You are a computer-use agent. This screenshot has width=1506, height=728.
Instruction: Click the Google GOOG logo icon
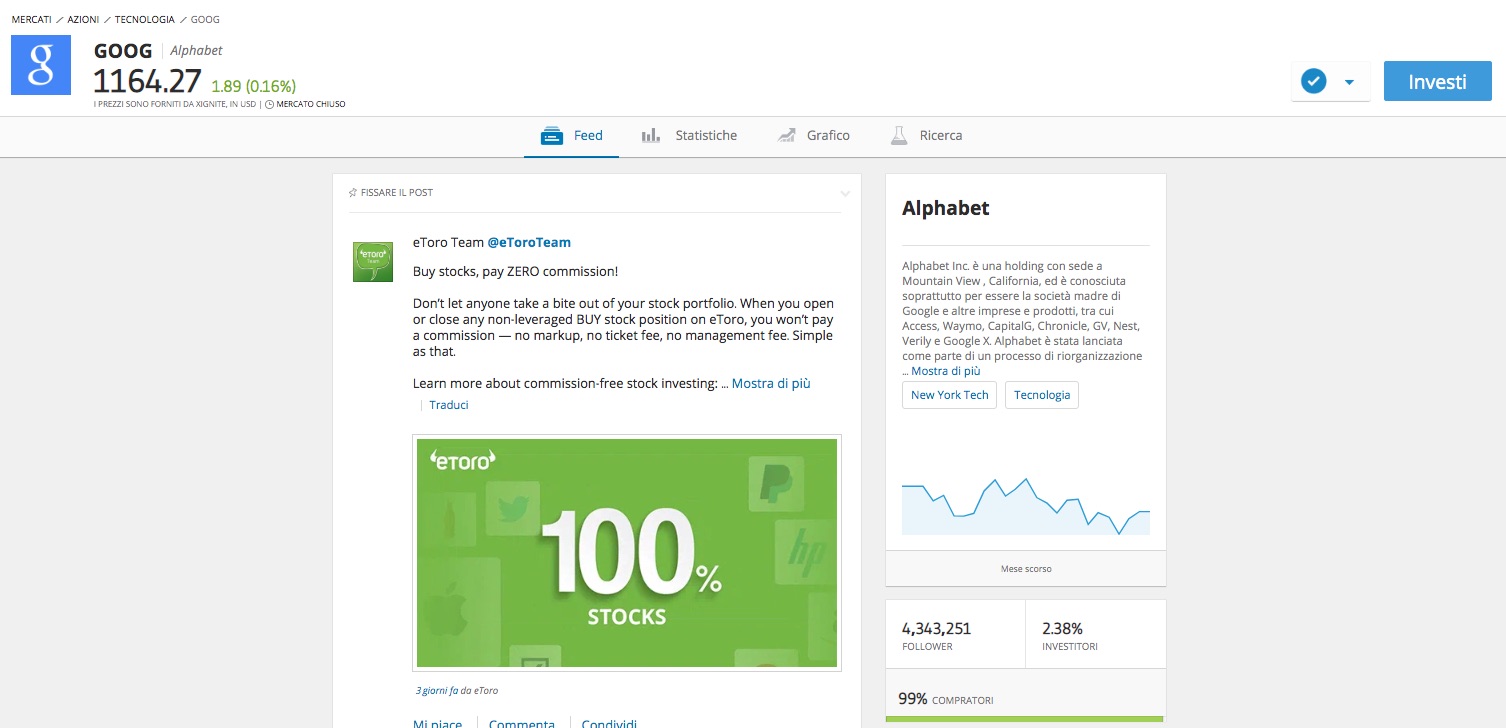(x=41, y=65)
